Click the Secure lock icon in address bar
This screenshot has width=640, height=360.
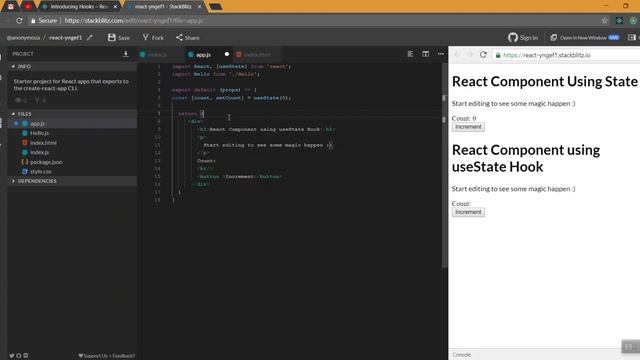point(33,20)
